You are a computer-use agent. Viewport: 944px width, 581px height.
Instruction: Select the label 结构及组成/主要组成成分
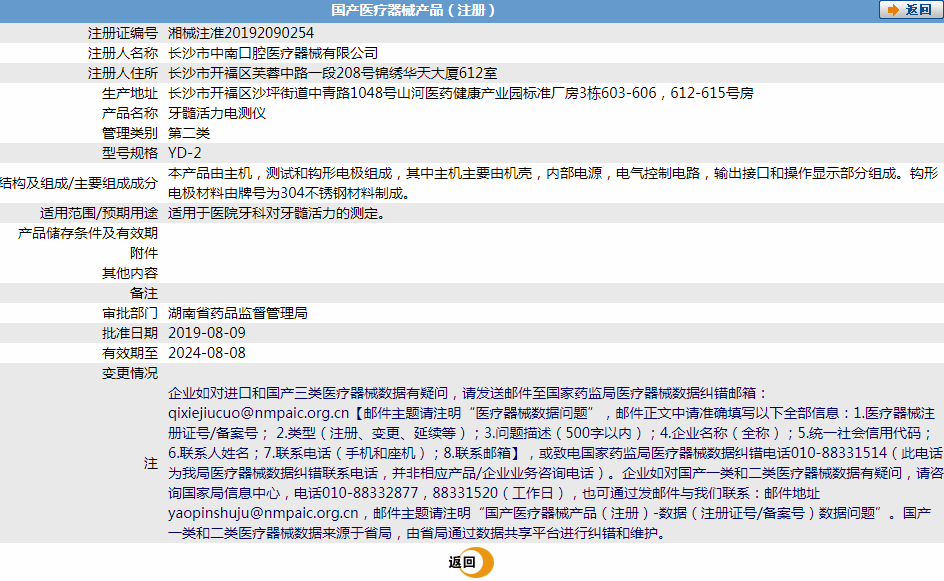(x=79, y=183)
